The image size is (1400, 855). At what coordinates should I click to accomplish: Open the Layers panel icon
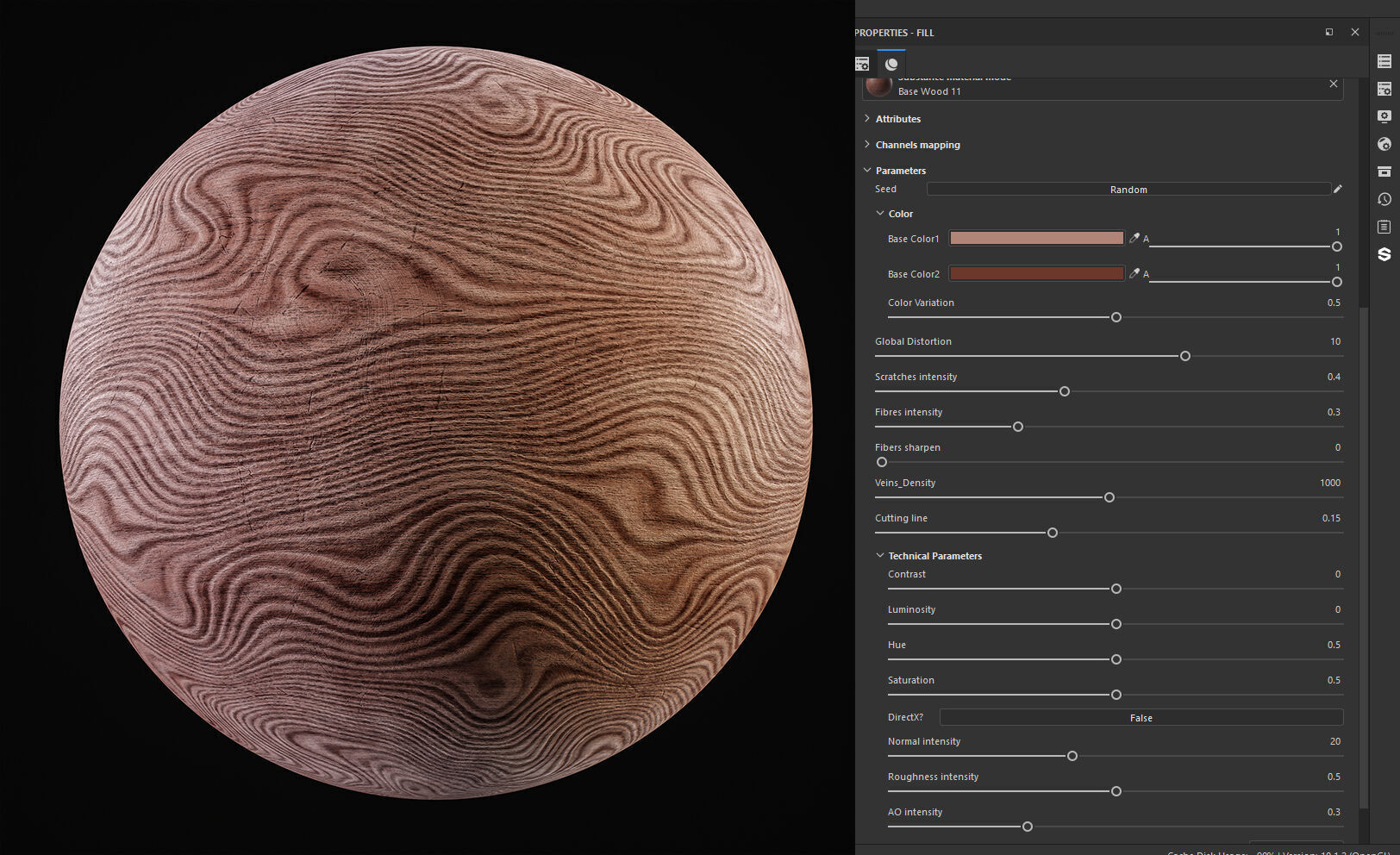click(1384, 61)
